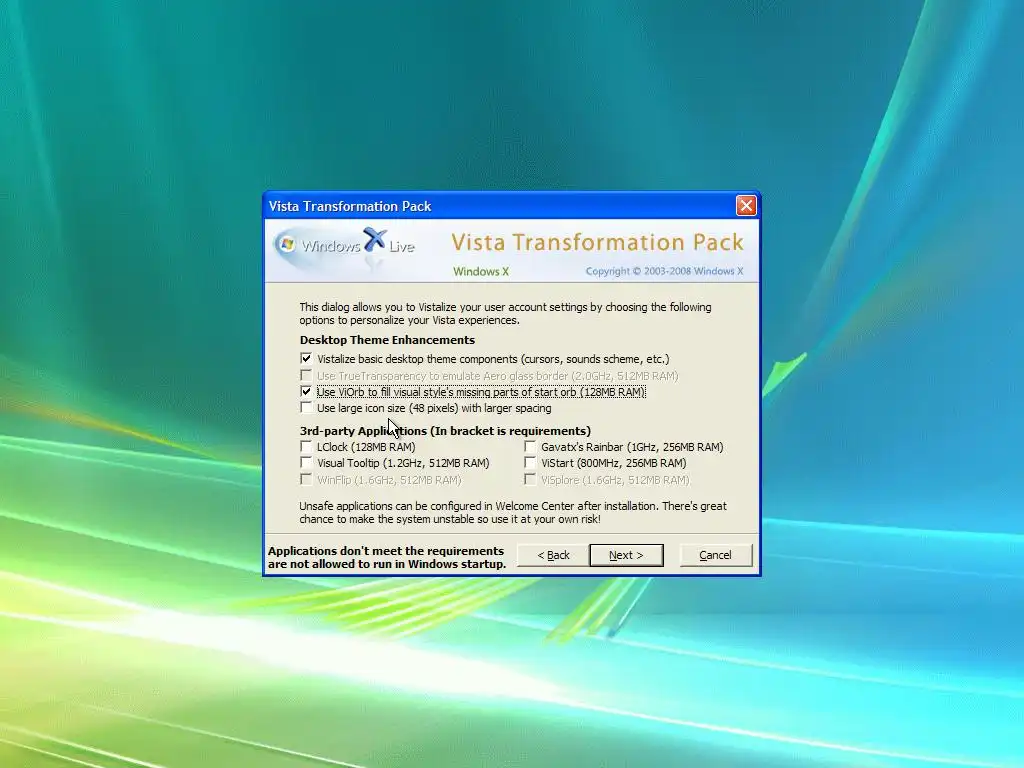Click the Copyright 2003-2008 Windows X text
Image resolution: width=1024 pixels, height=768 pixels.
tap(664, 271)
